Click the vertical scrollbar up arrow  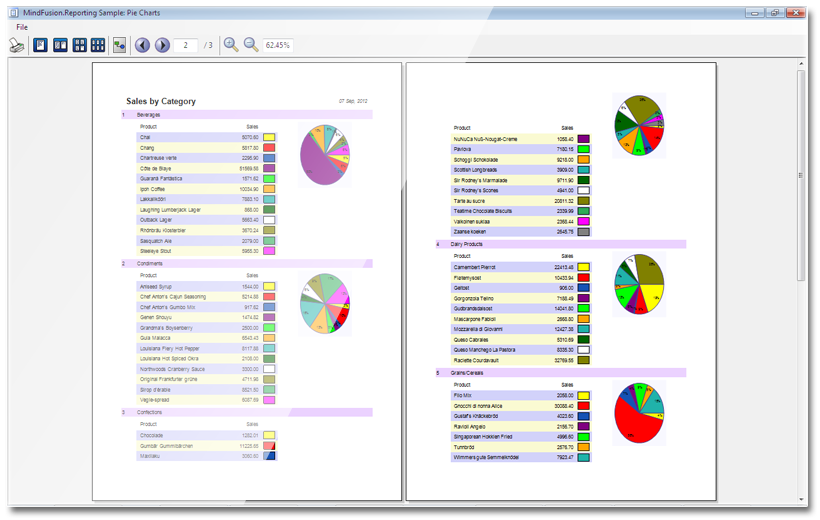(801, 65)
